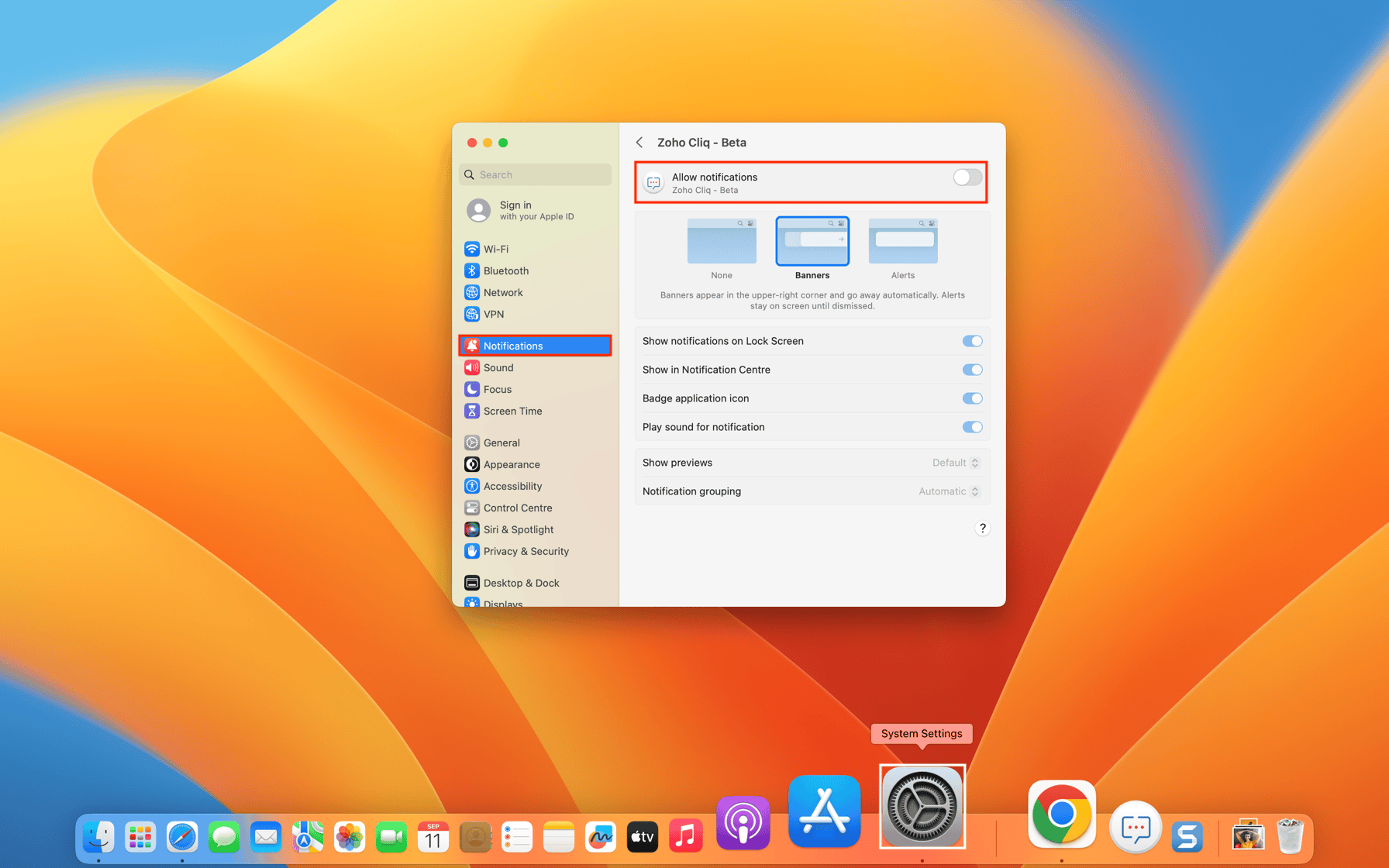Open Privacy & Security settings

click(x=535, y=551)
